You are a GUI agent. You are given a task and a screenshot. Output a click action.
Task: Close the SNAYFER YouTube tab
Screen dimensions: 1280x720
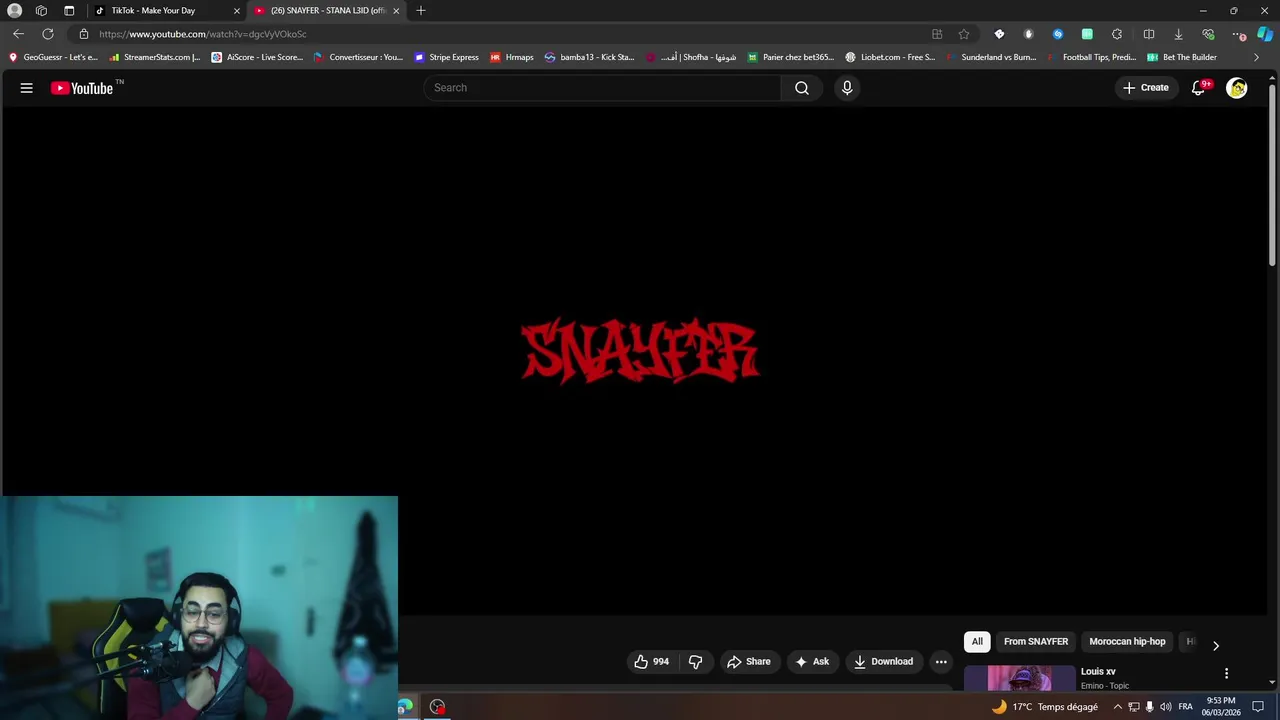pos(396,11)
